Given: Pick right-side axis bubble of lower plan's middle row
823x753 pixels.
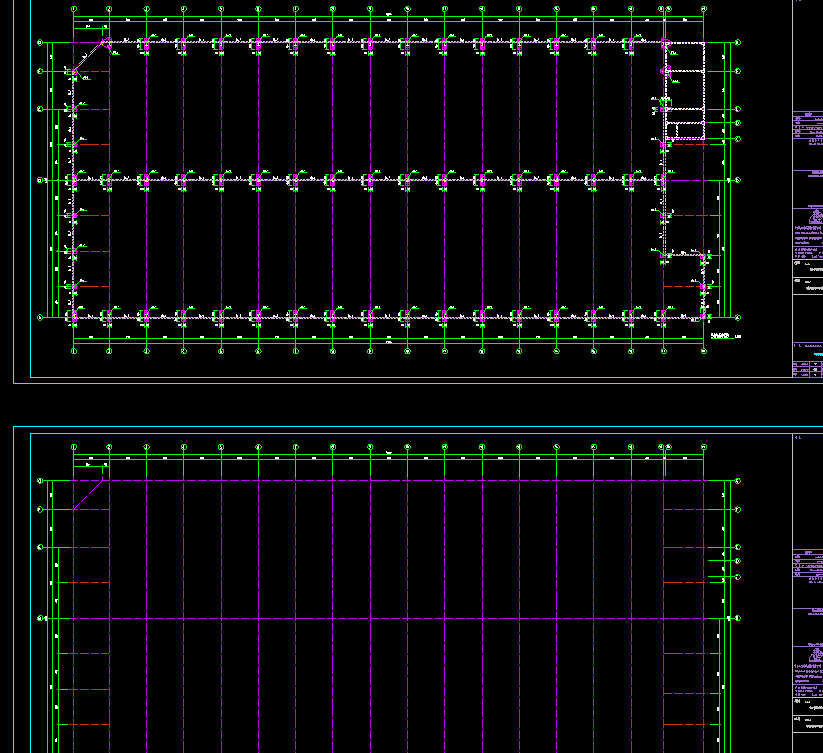Looking at the screenshot, I should (x=737, y=618).
